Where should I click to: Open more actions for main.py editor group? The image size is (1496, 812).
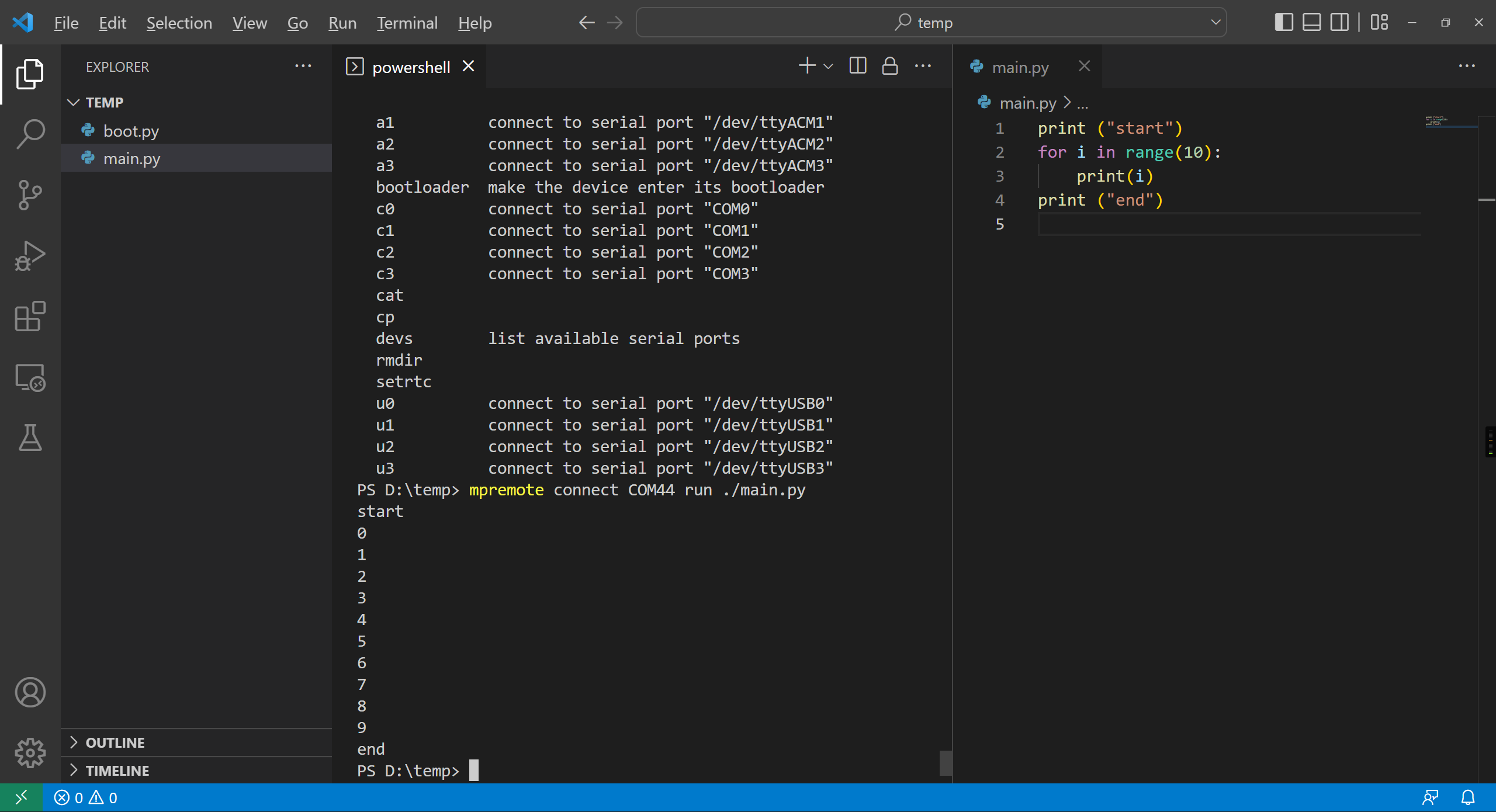[x=1466, y=65]
